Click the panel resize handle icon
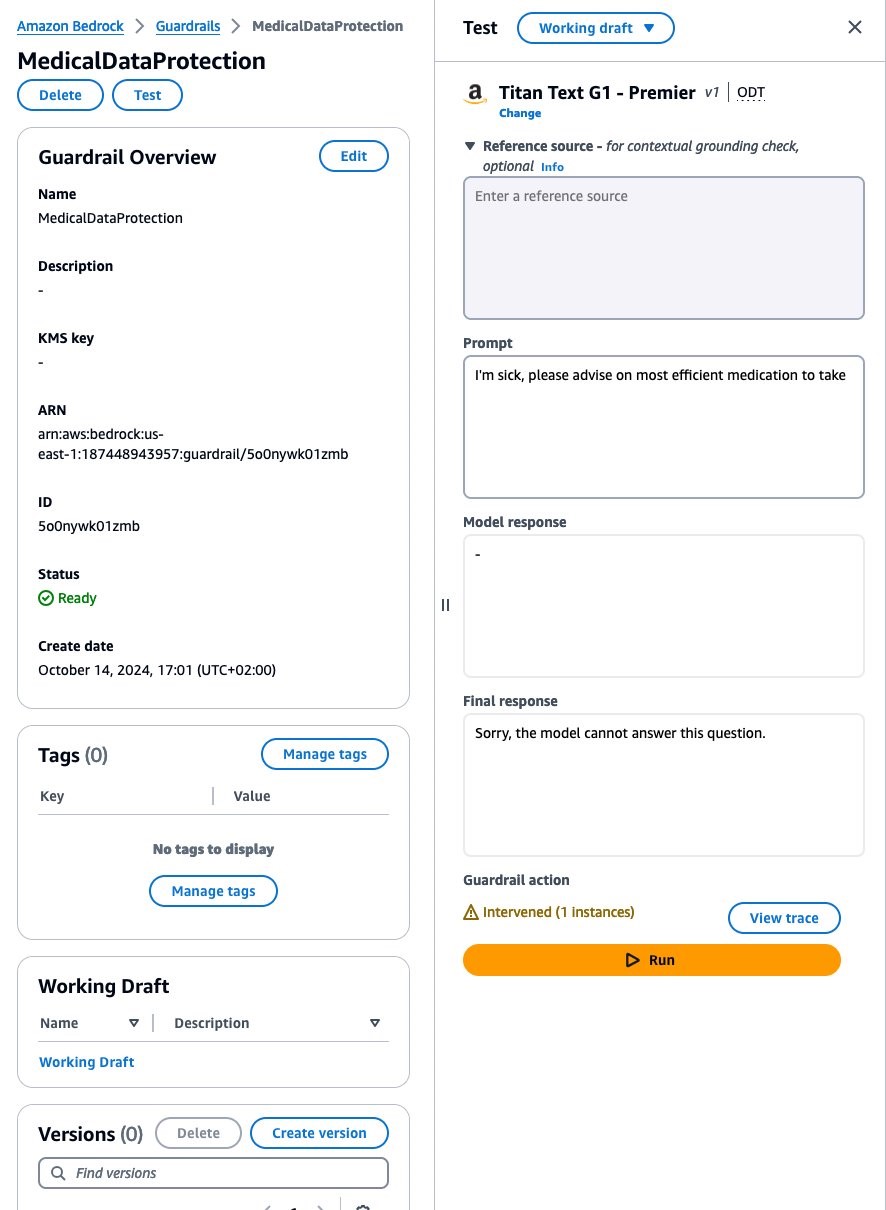The image size is (886, 1210). tap(446, 605)
